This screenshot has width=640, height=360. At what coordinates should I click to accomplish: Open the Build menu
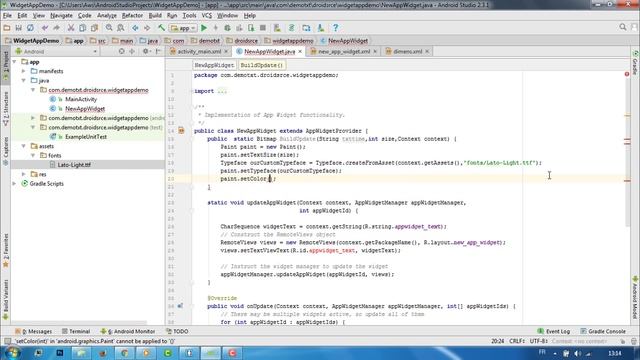[155, 16]
